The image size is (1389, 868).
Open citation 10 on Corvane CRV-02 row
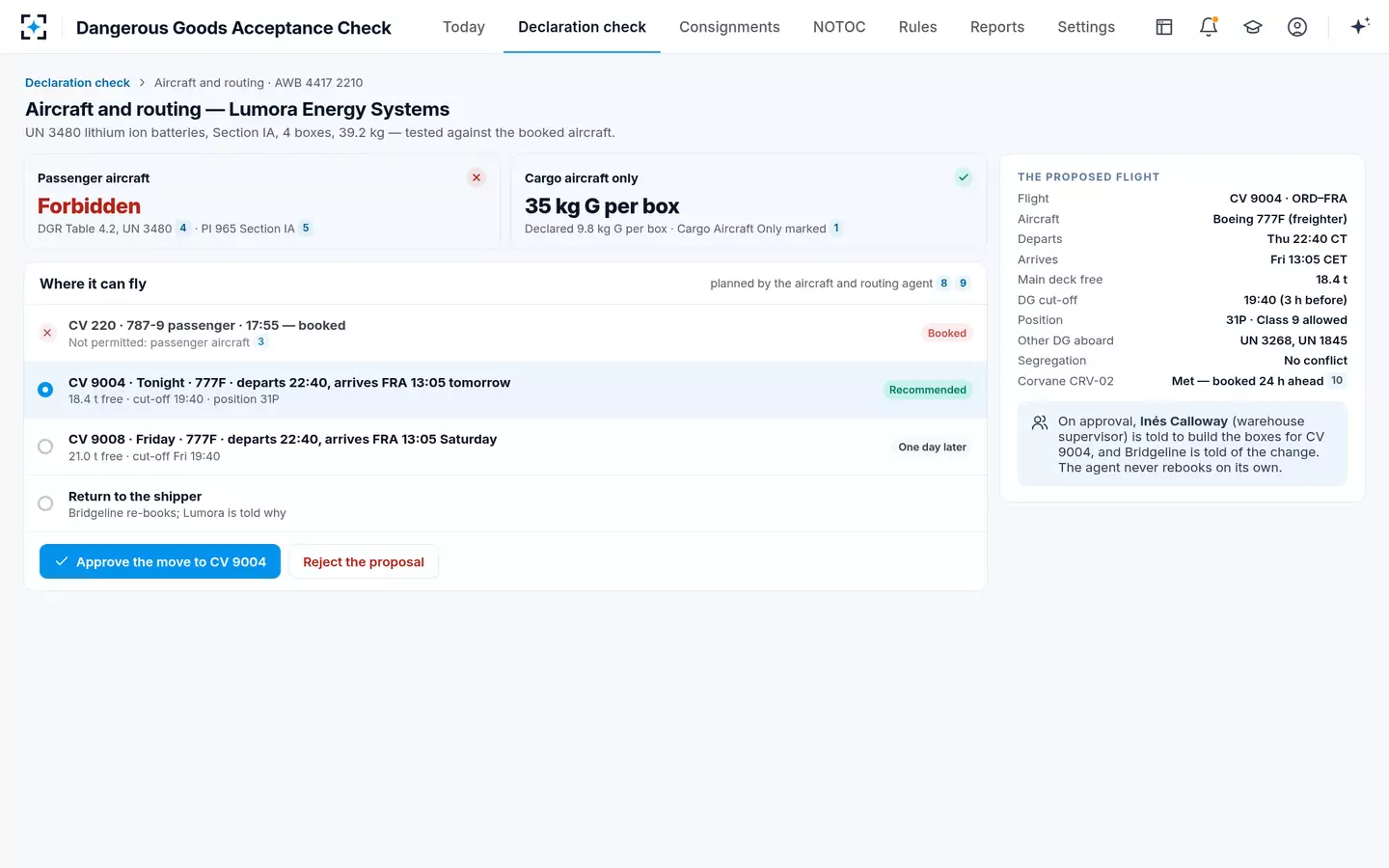pyautogui.click(x=1337, y=381)
